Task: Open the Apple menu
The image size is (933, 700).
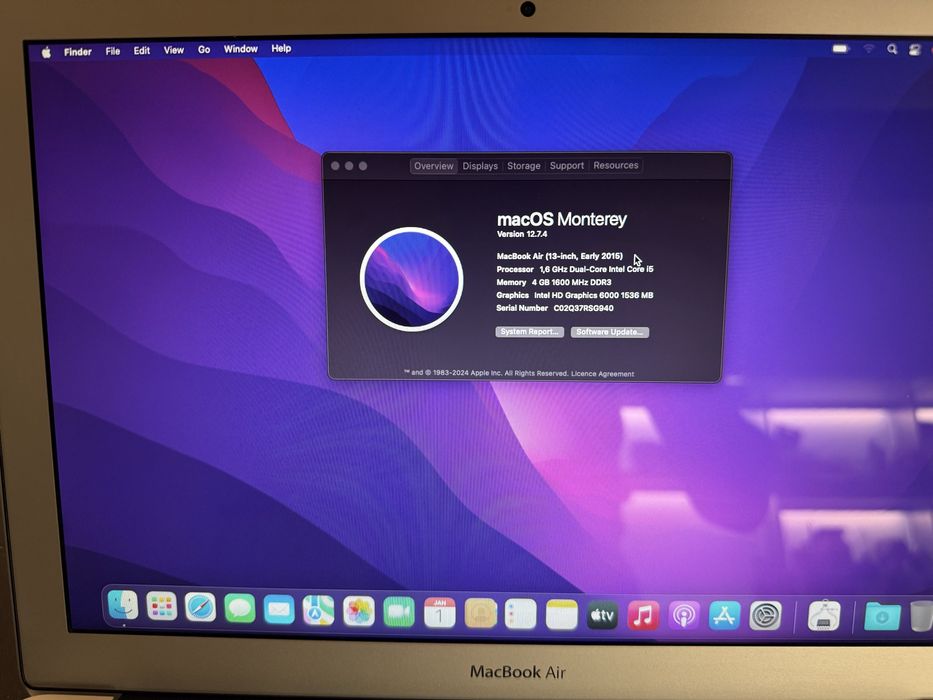Action: click(x=46, y=52)
